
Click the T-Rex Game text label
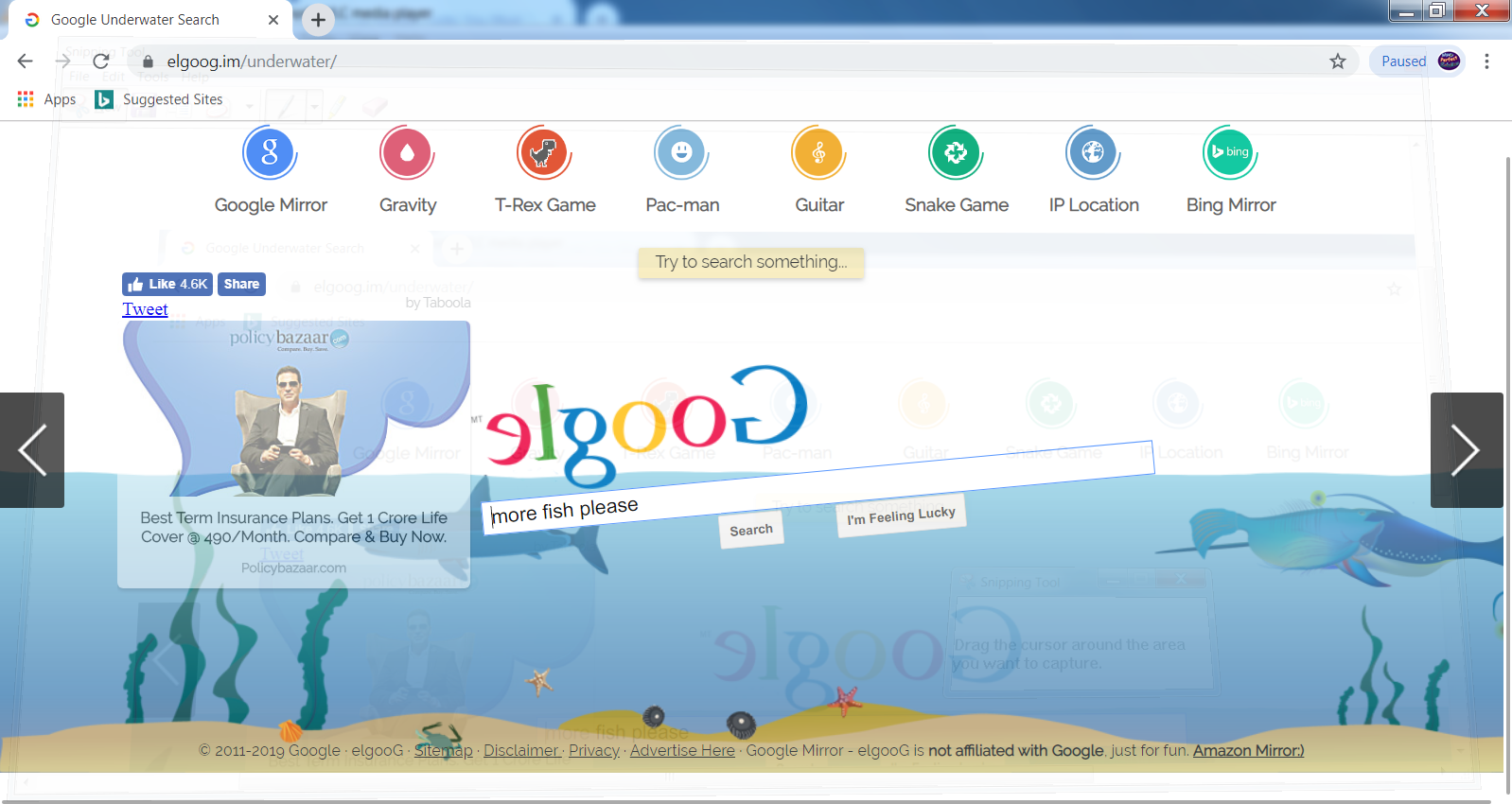click(x=545, y=205)
